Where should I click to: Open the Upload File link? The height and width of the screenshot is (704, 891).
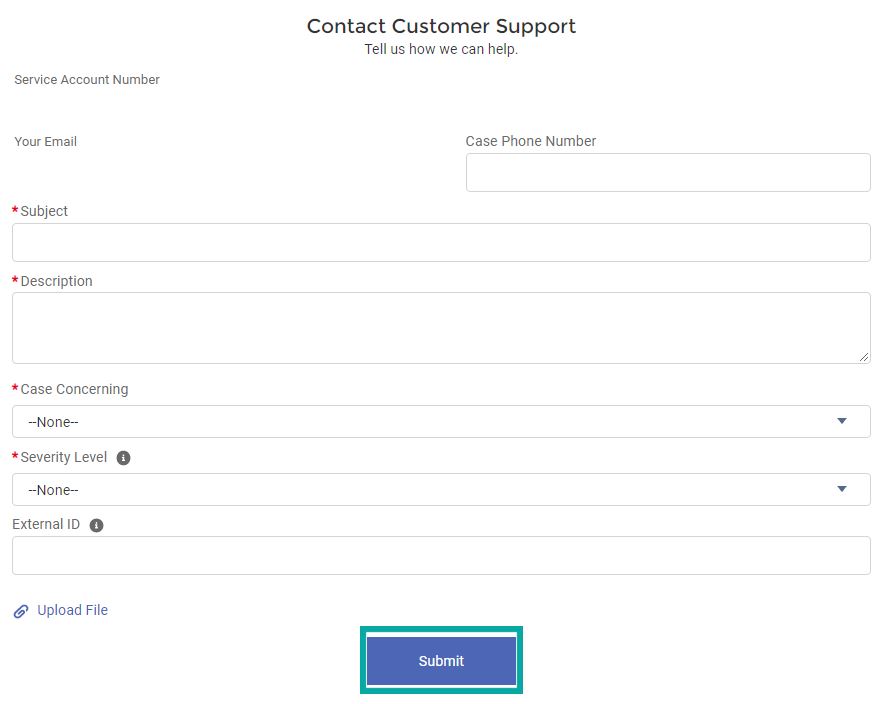click(x=72, y=610)
